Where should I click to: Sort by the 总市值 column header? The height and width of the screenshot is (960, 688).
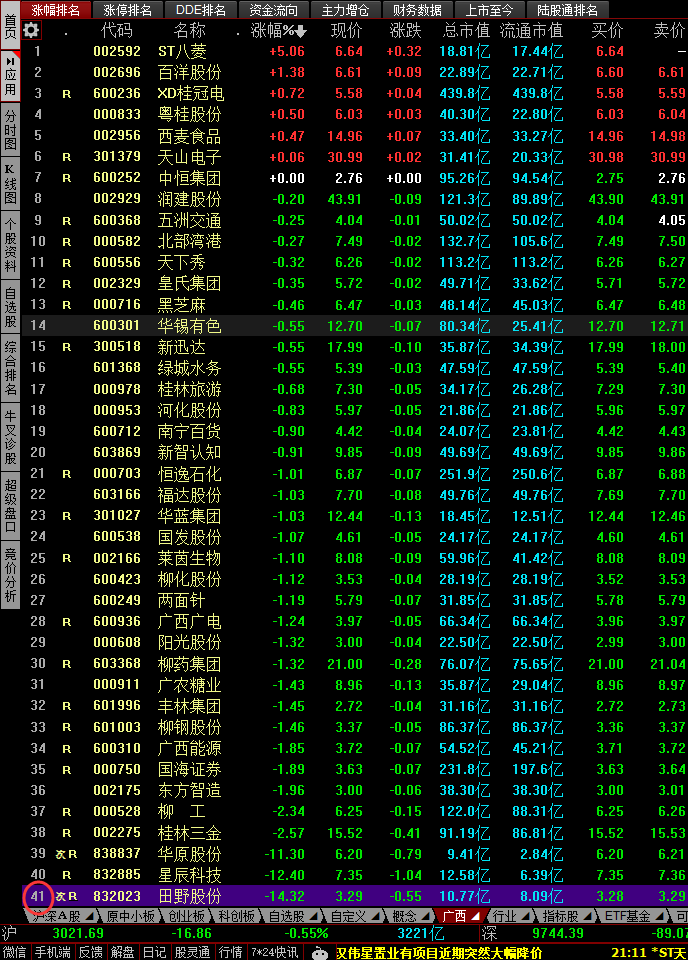coord(466,31)
